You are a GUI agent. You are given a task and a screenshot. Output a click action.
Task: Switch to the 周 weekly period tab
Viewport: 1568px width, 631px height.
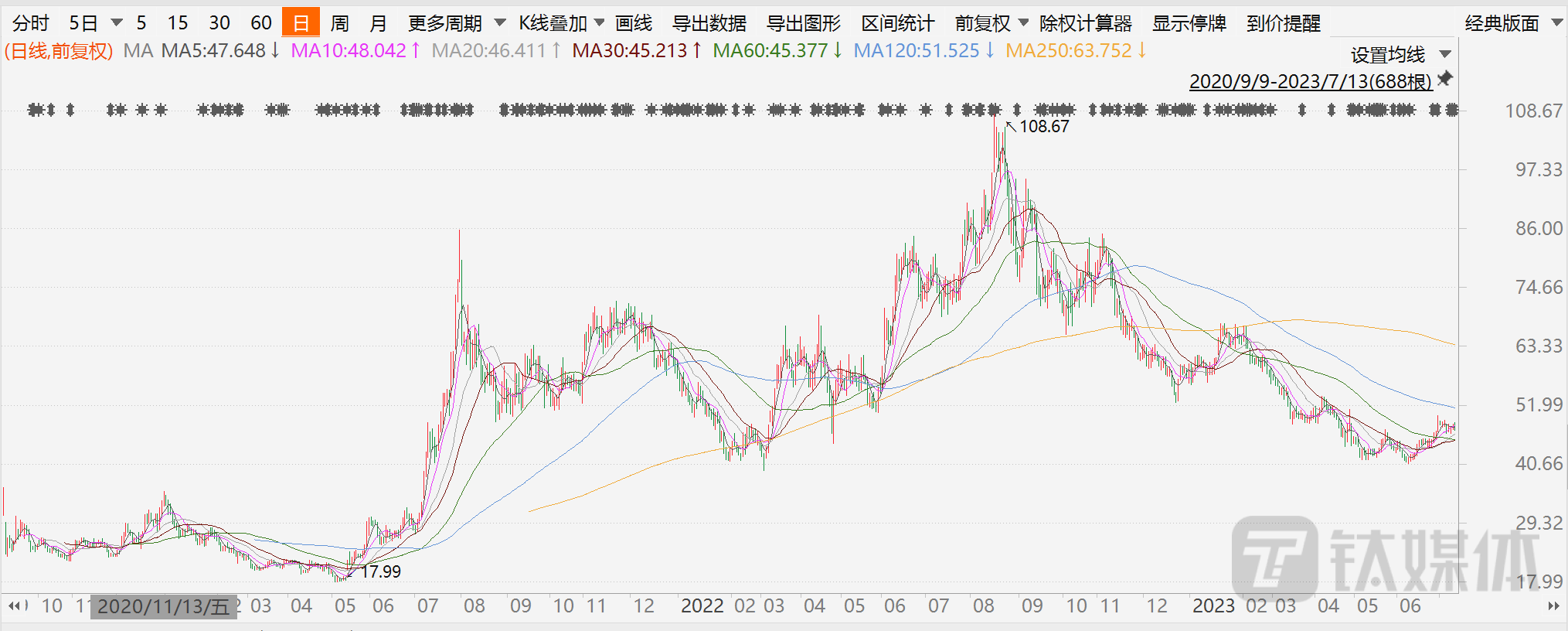pos(339,23)
